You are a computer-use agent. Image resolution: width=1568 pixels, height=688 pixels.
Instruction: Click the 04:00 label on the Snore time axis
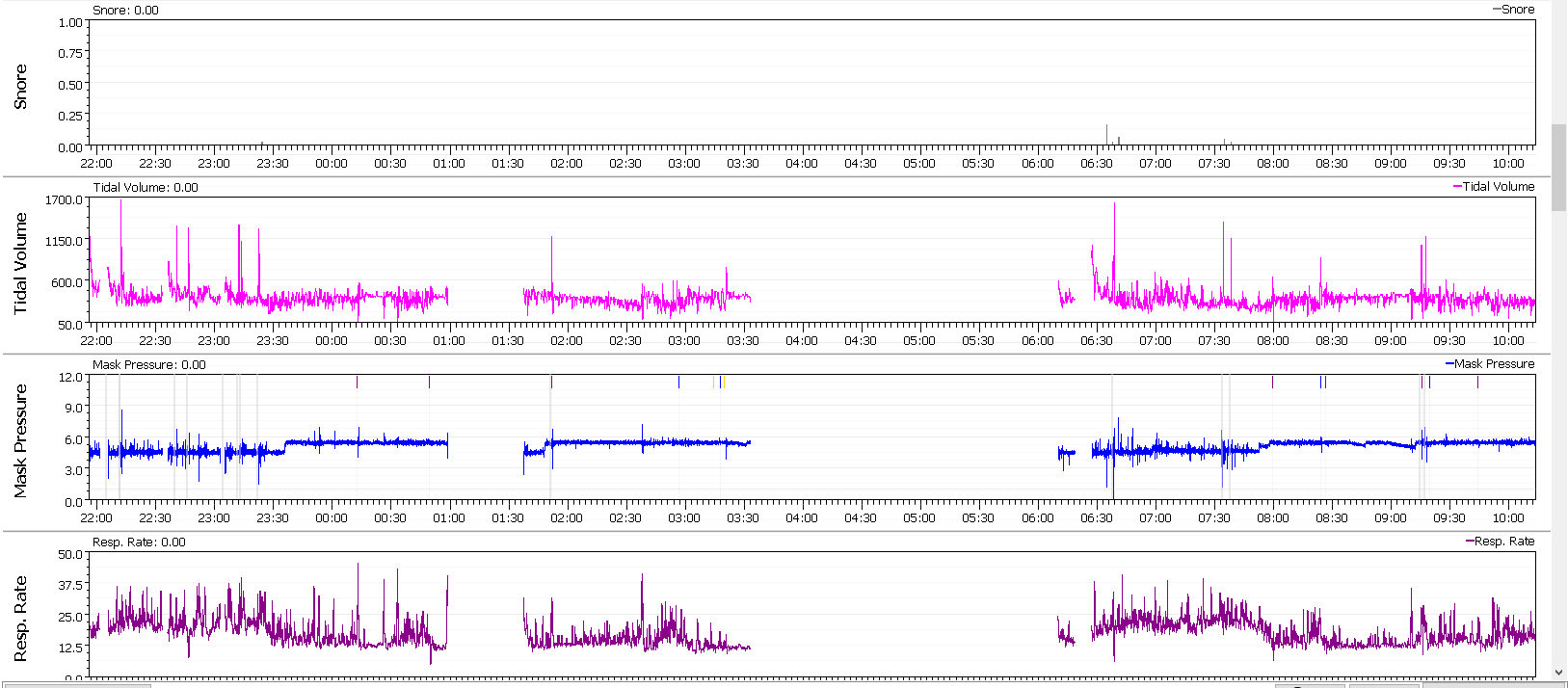(802, 163)
